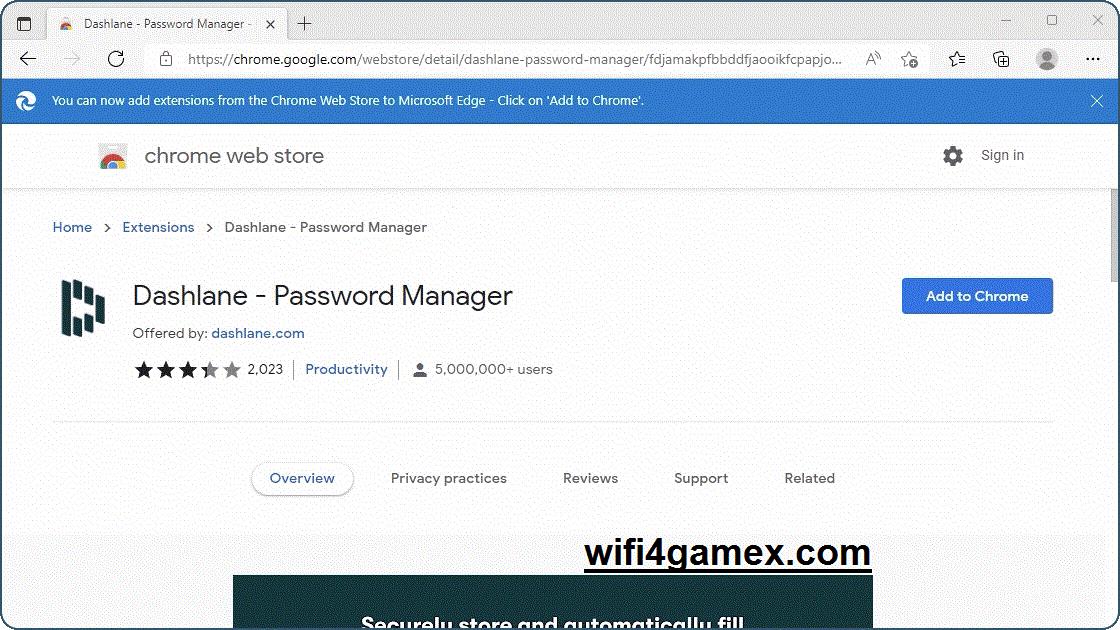
Task: Open Collections panel
Action: [1001, 59]
